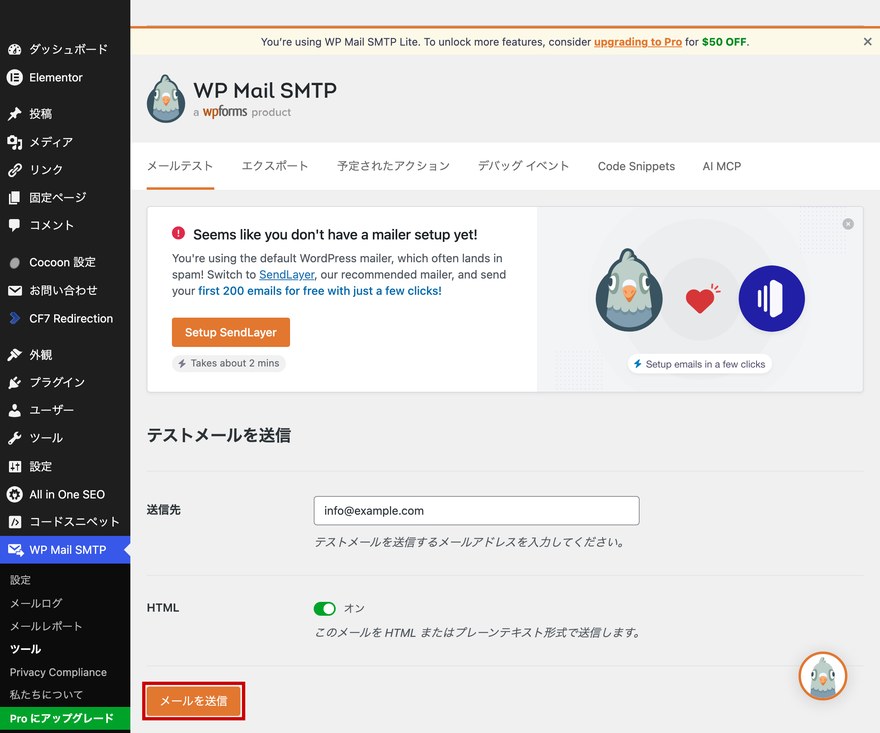Open ツール in the WP Mail SMTP submenu
This screenshot has width=880, height=733.
(x=25, y=649)
